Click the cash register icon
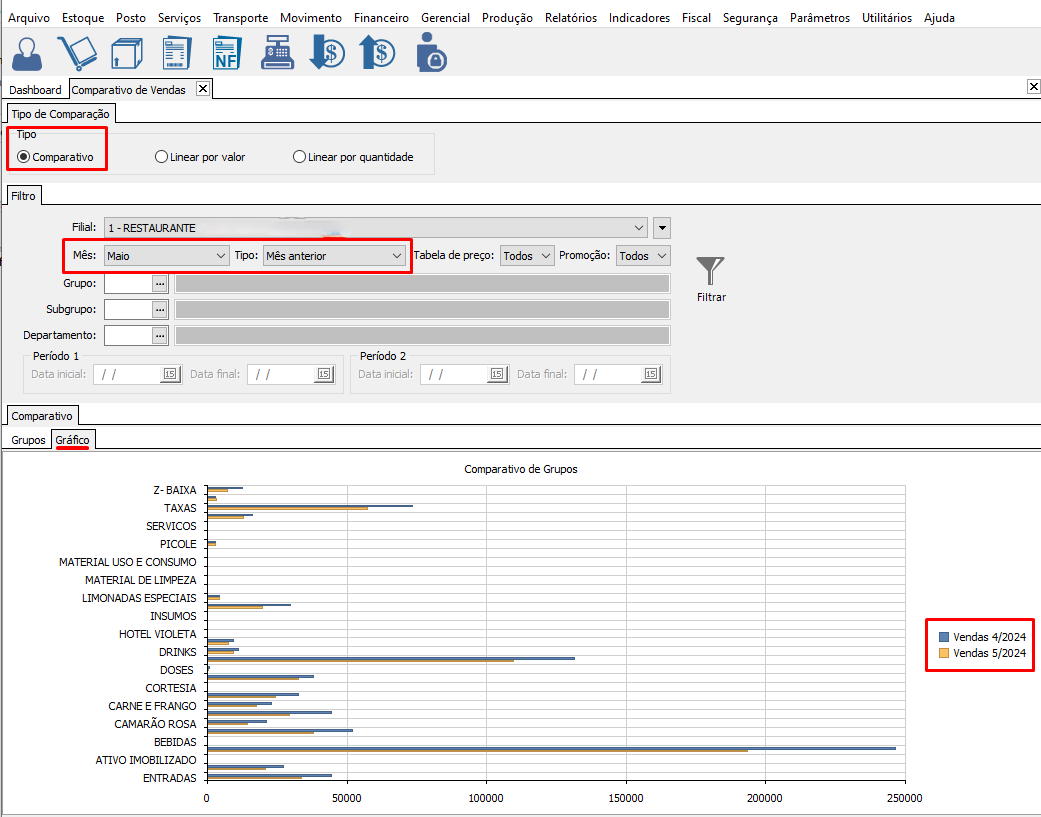The height and width of the screenshot is (817, 1041). [x=277, y=53]
